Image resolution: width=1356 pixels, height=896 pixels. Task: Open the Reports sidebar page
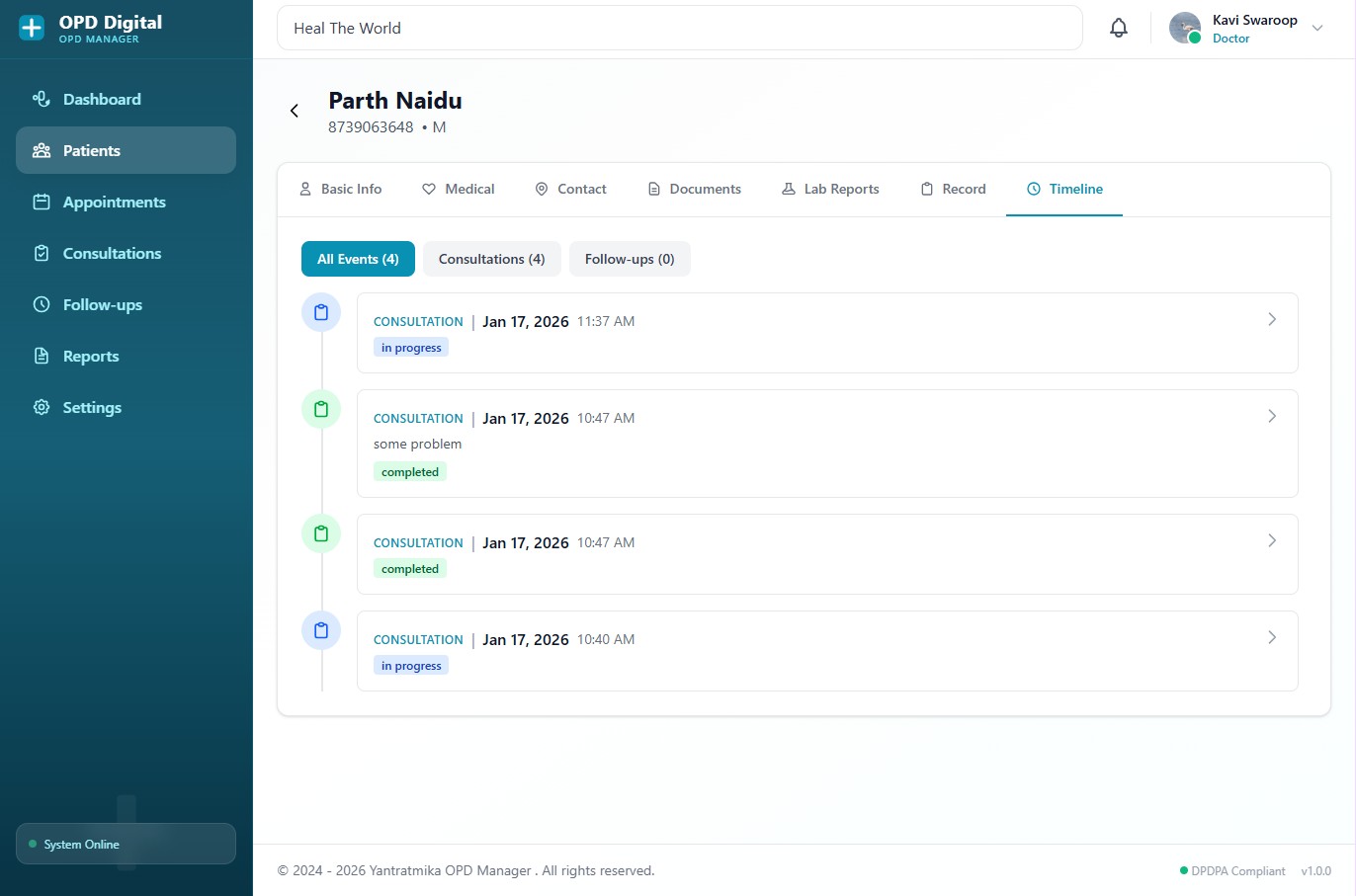(x=90, y=356)
